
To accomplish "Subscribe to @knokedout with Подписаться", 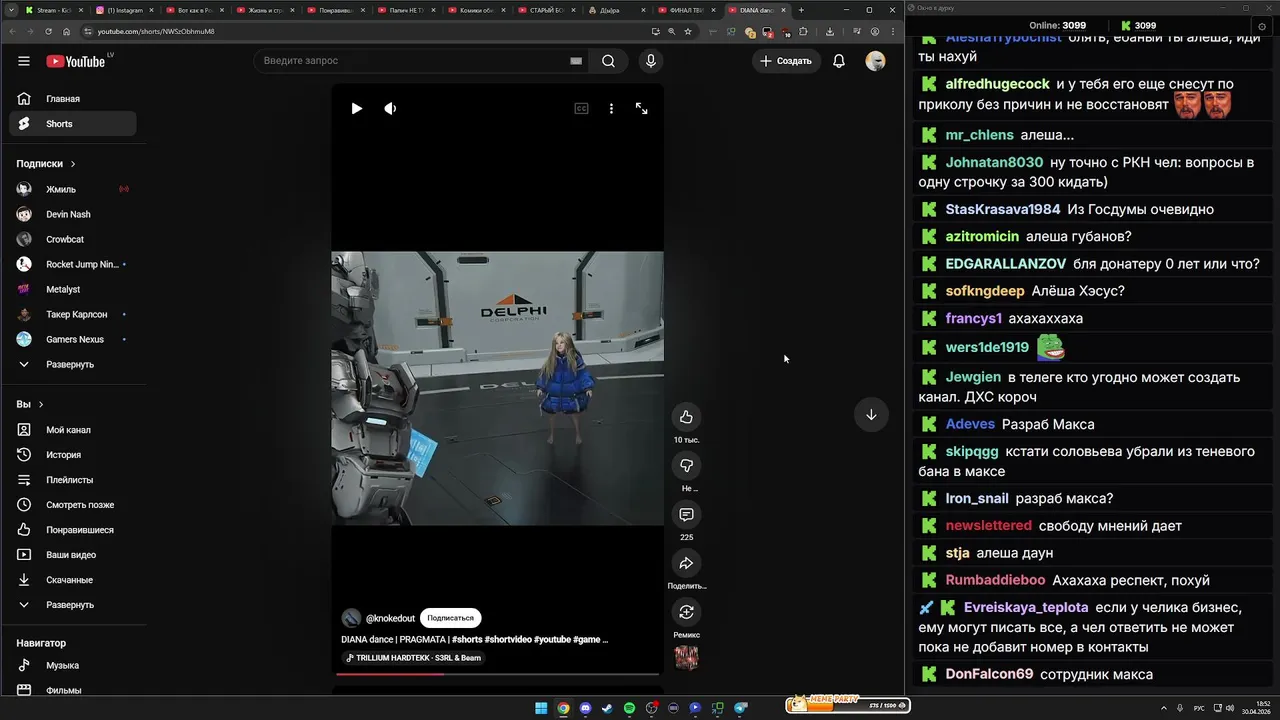I will coord(450,618).
